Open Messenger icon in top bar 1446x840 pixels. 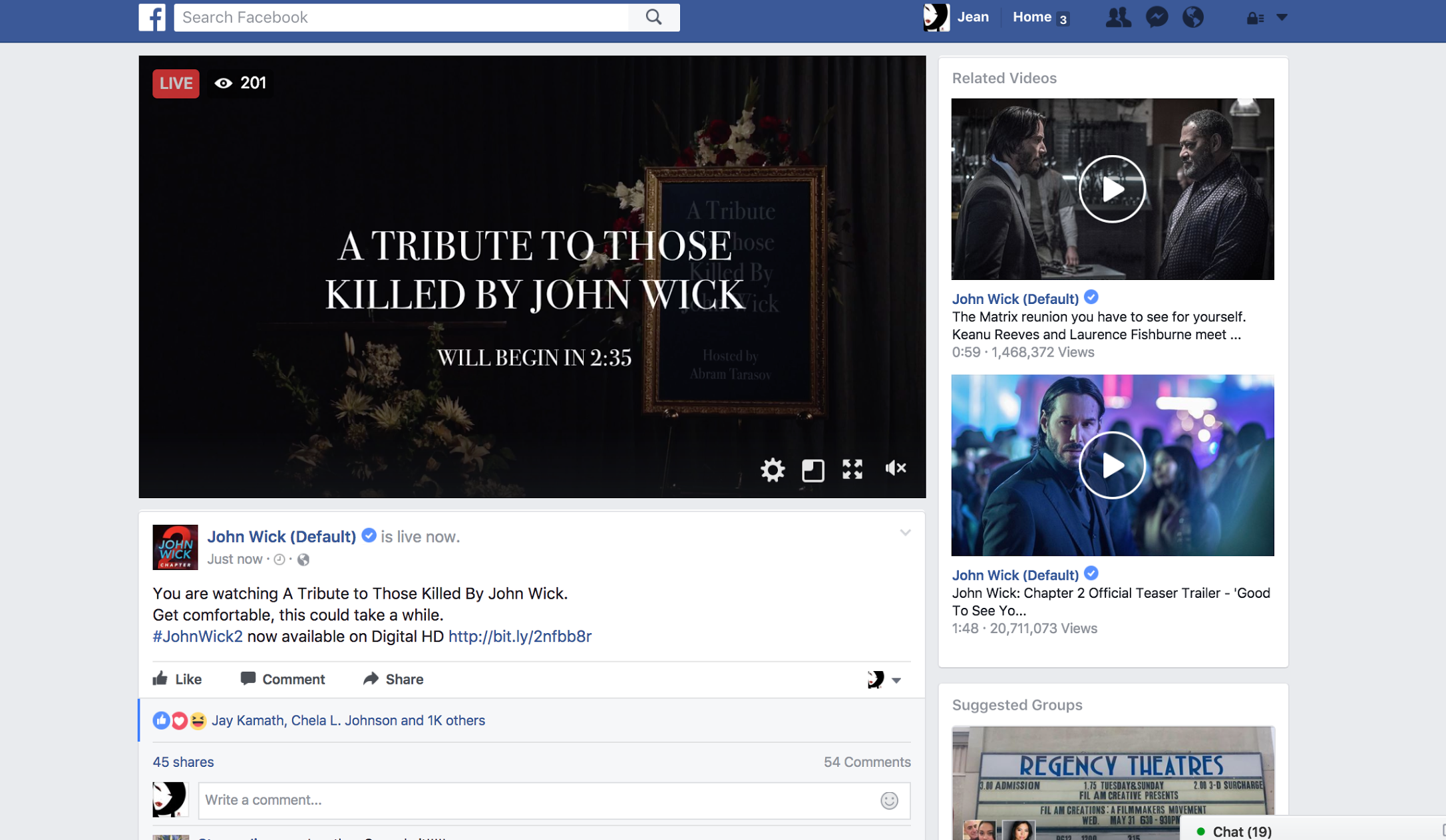point(1157,17)
